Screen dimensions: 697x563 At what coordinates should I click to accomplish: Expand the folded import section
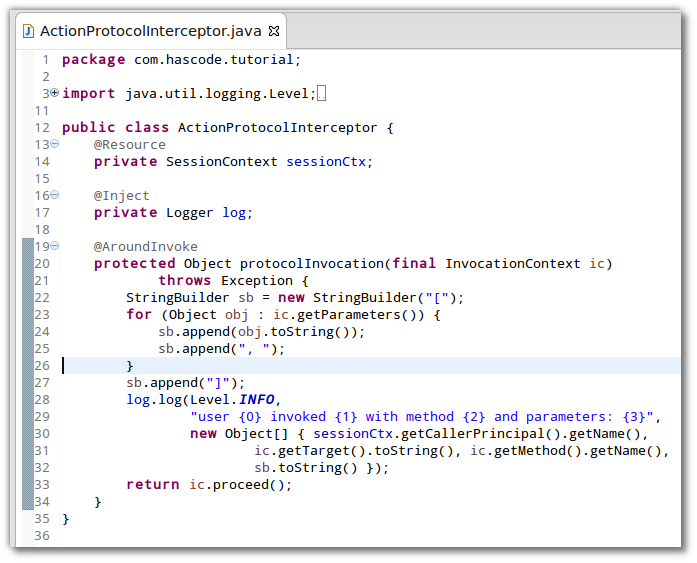54,93
